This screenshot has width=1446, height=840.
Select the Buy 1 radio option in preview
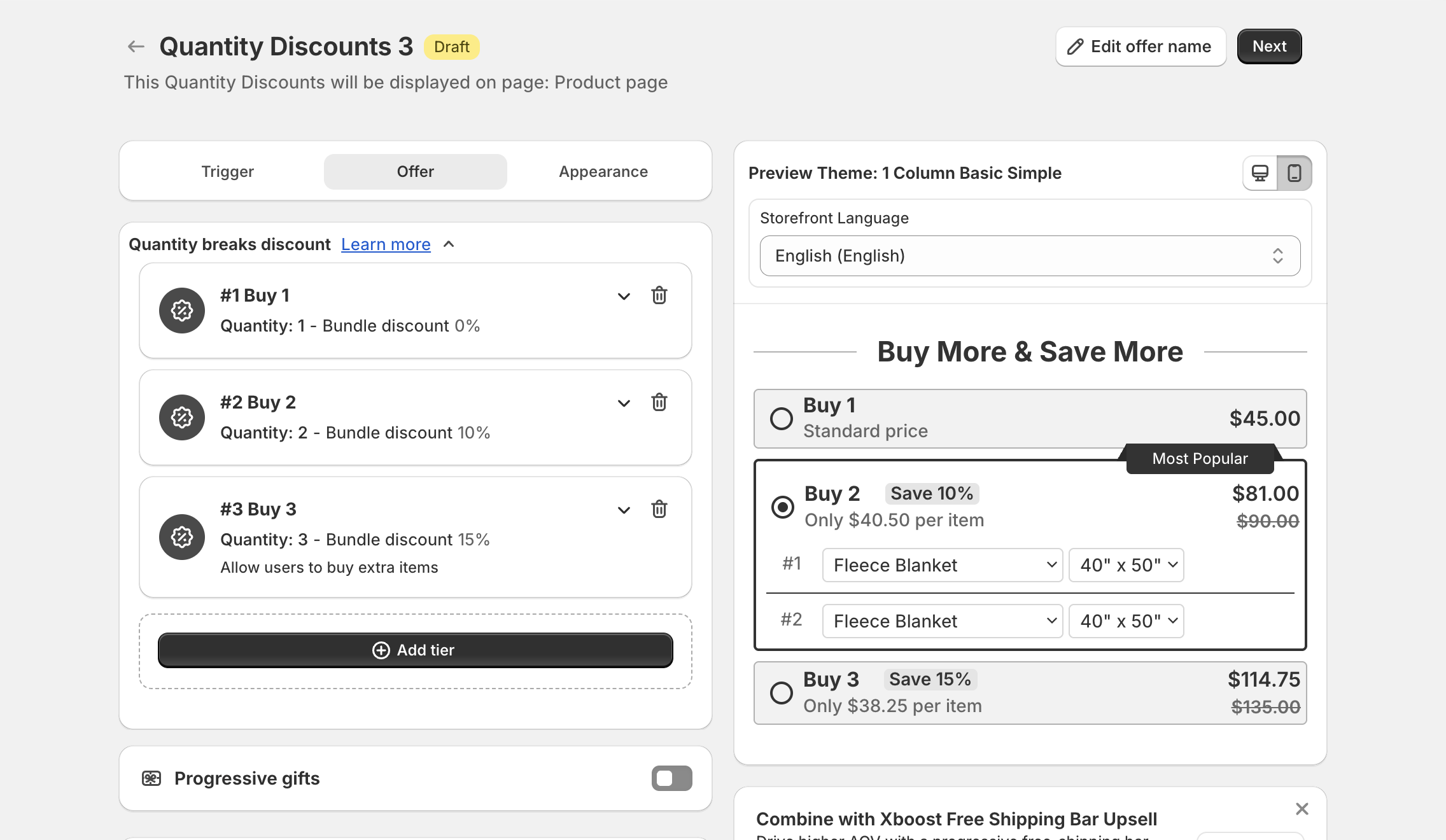pyautogui.click(x=782, y=418)
